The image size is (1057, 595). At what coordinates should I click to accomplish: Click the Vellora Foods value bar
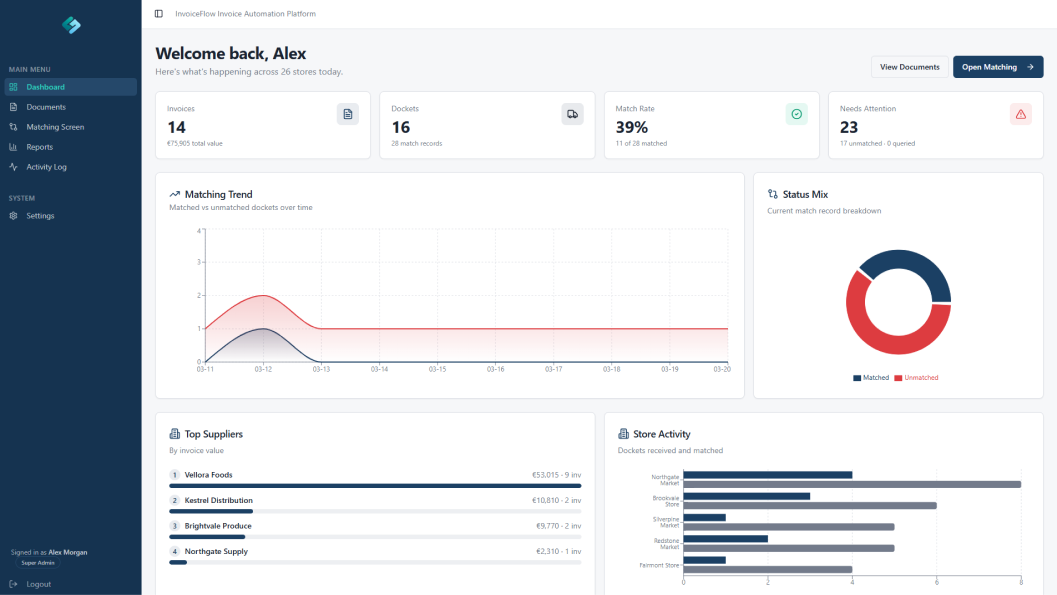pyautogui.click(x=375, y=486)
